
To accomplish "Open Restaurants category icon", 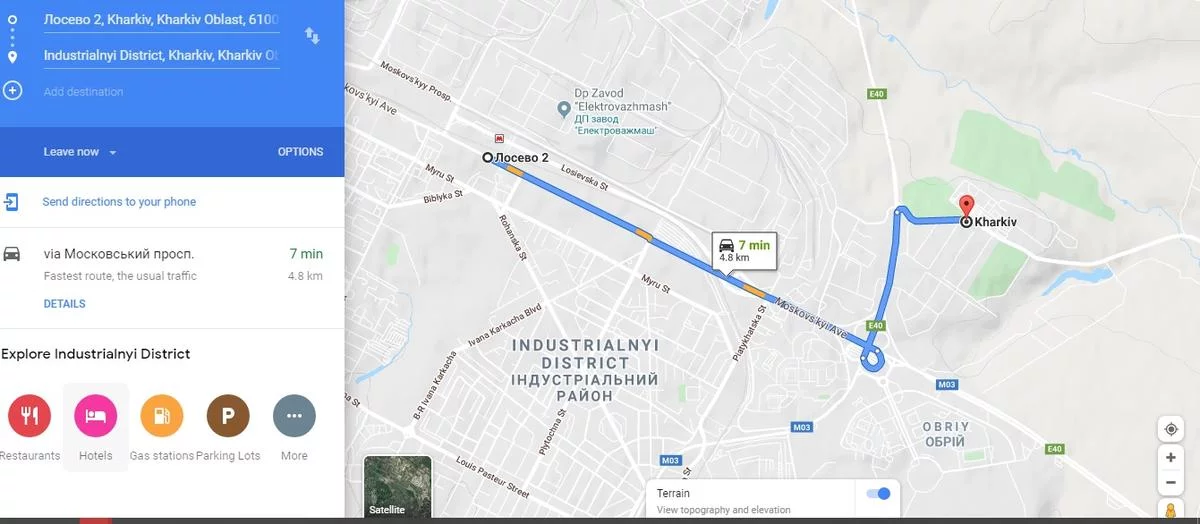I will pyautogui.click(x=29, y=416).
